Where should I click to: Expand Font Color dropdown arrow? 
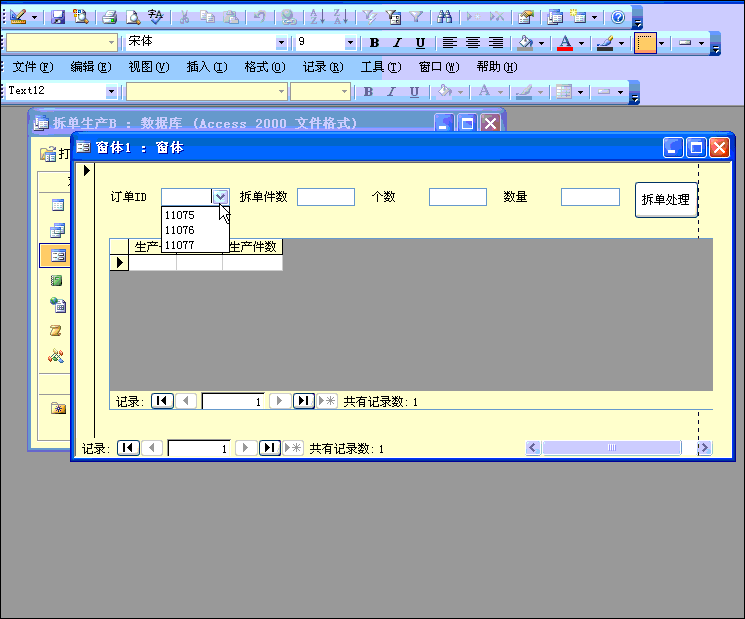tap(581, 43)
